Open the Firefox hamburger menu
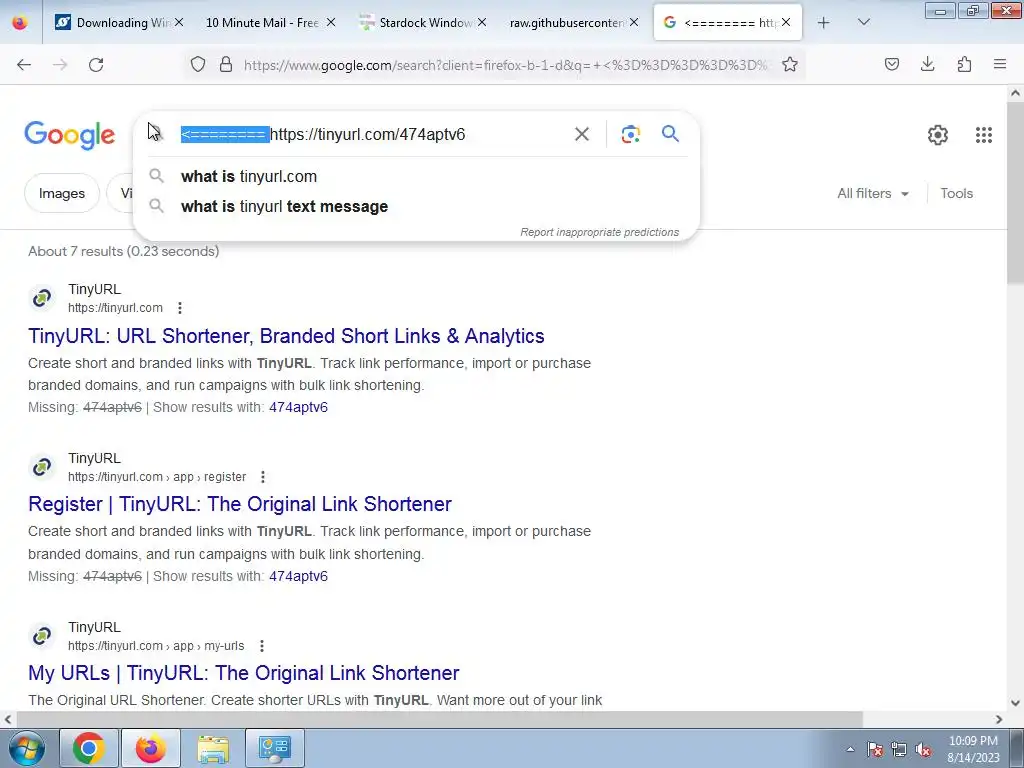Screen dimensions: 1024x768 point(1000,64)
